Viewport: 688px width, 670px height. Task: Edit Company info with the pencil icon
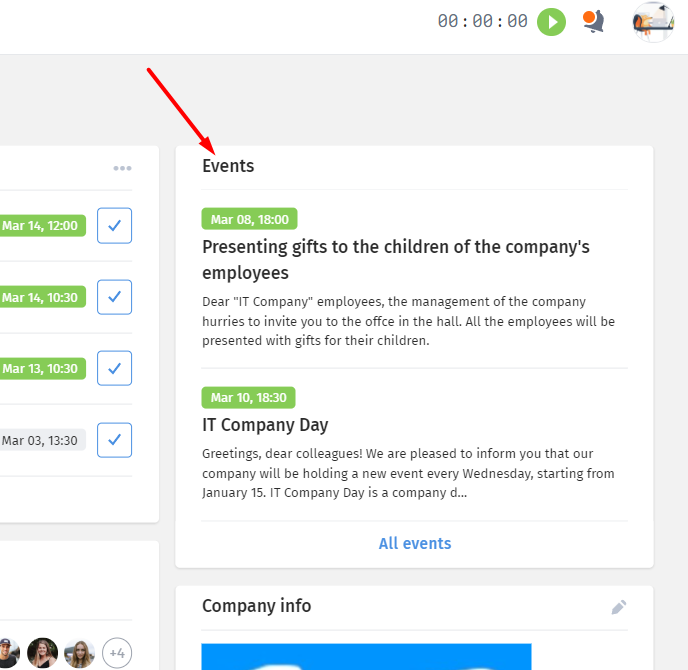tap(619, 607)
